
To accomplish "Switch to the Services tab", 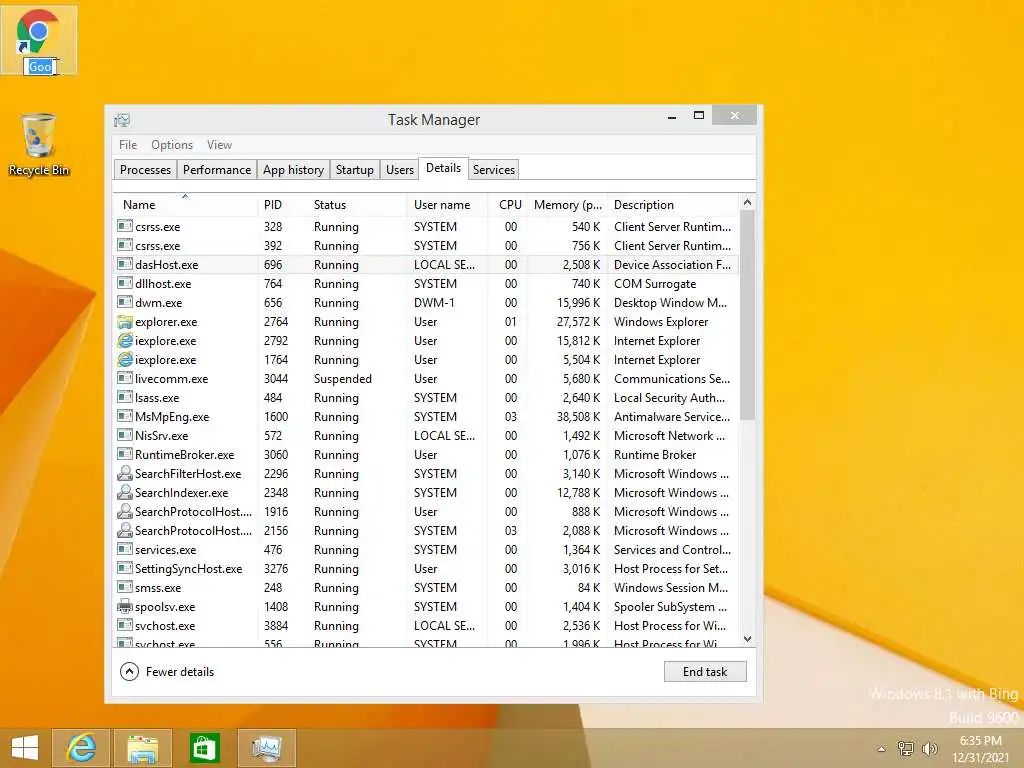I will click(x=494, y=170).
